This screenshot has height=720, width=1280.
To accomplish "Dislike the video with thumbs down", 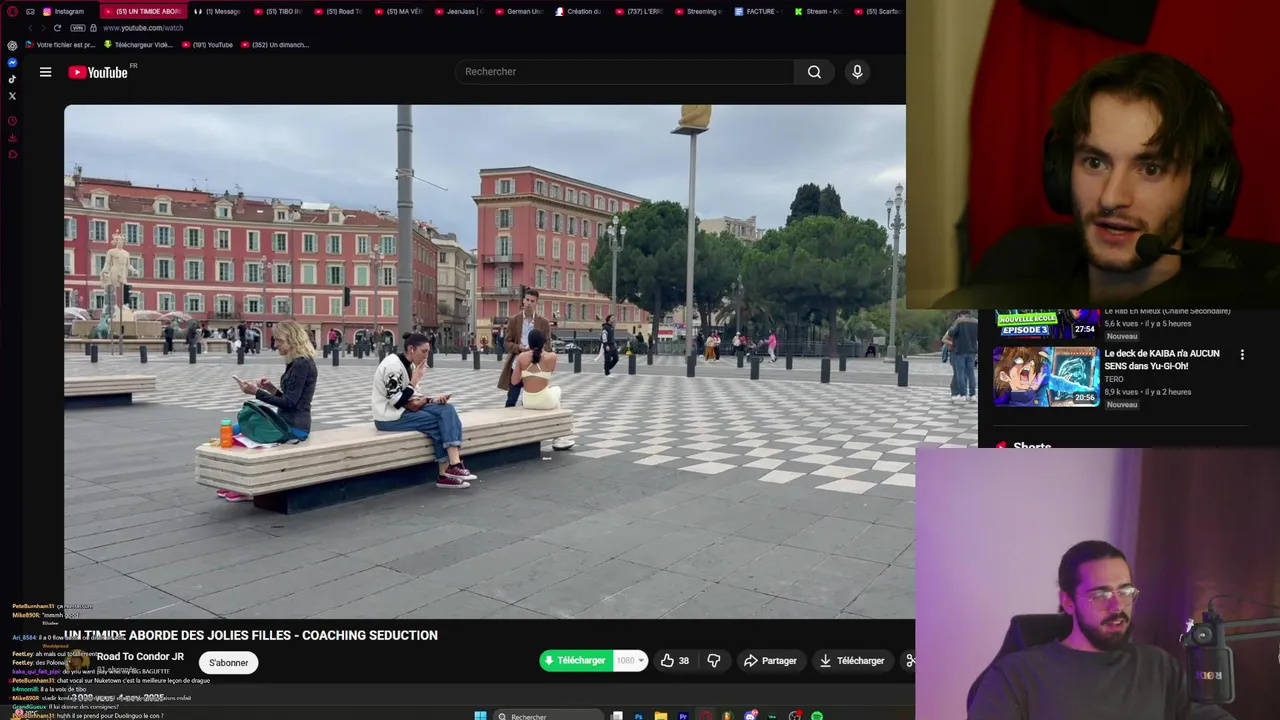I will click(714, 661).
